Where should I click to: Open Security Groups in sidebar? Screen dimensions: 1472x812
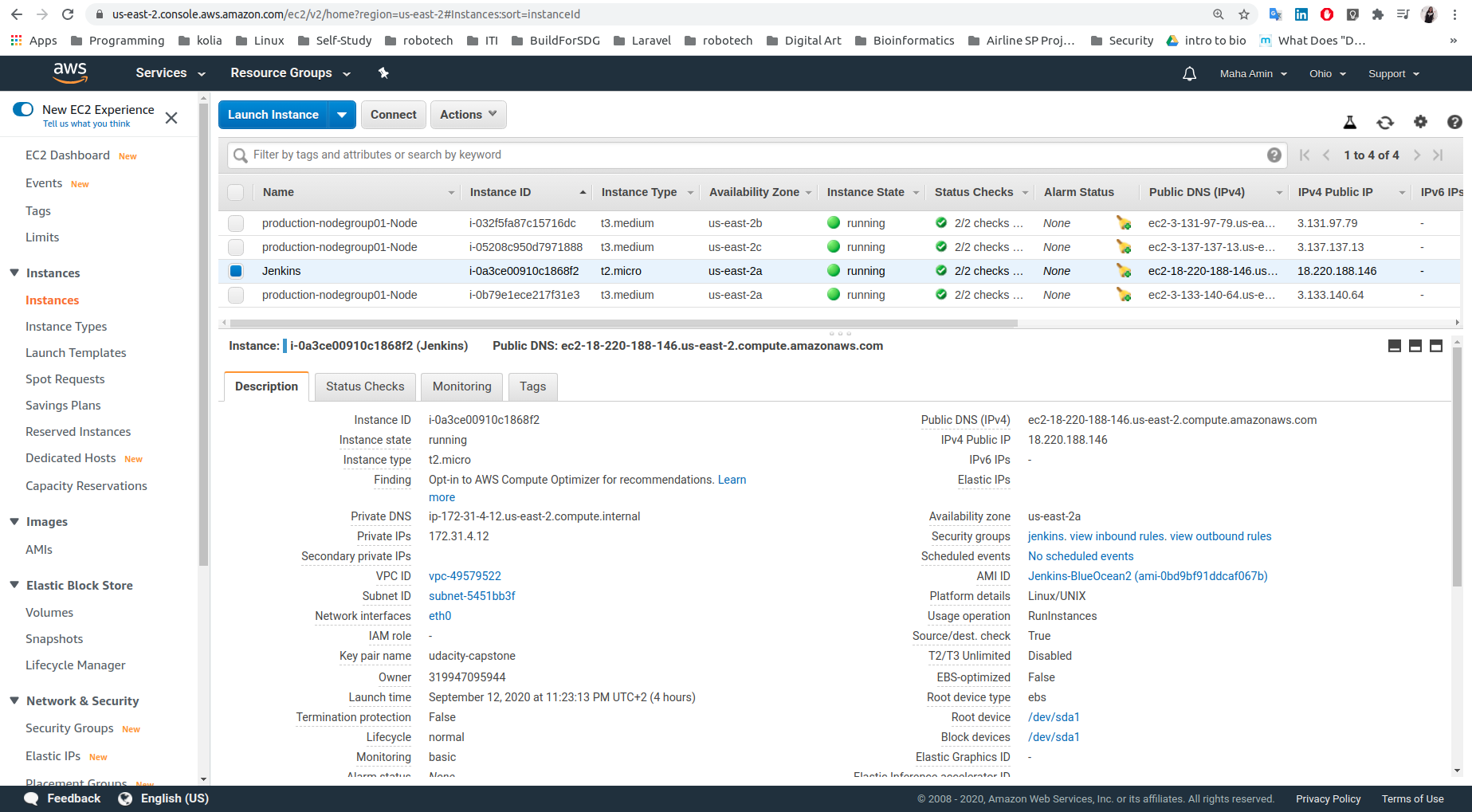point(69,728)
